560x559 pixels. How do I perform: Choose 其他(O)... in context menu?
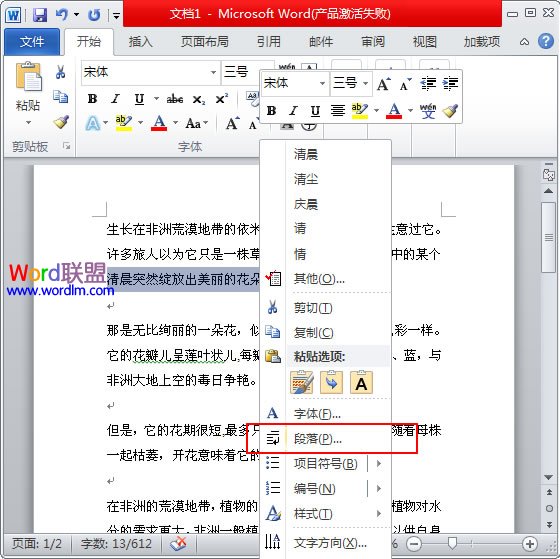tap(319, 279)
